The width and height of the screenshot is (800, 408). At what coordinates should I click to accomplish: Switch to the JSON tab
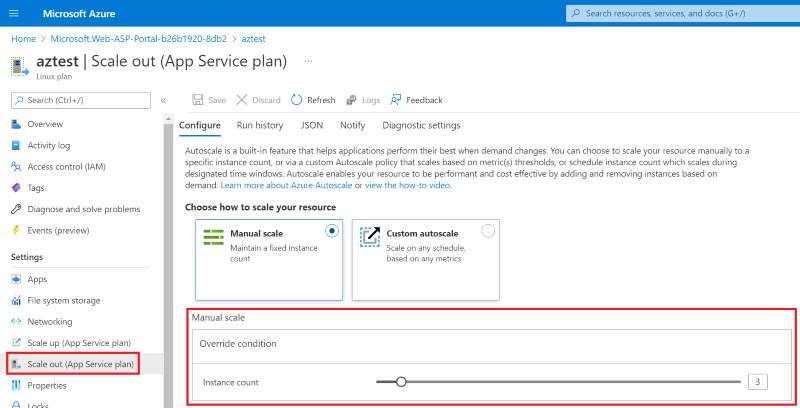point(311,126)
